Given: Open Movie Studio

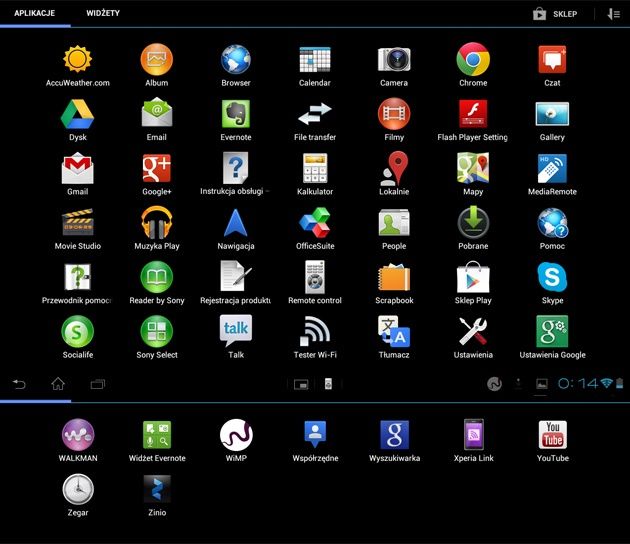Looking at the screenshot, I should pyautogui.click(x=78, y=223).
